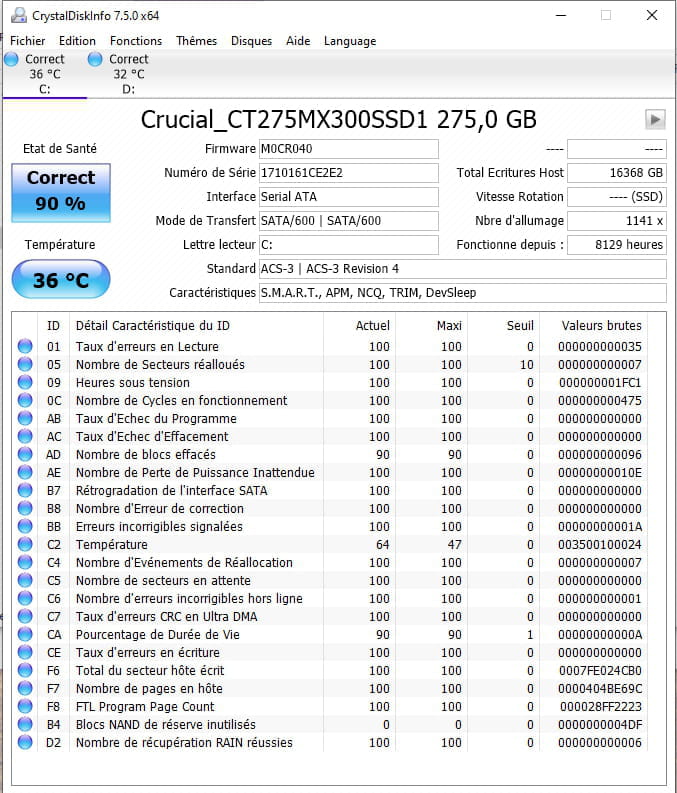This screenshot has height=793, width=677.
Task: Open the Language menu
Action: (x=350, y=41)
